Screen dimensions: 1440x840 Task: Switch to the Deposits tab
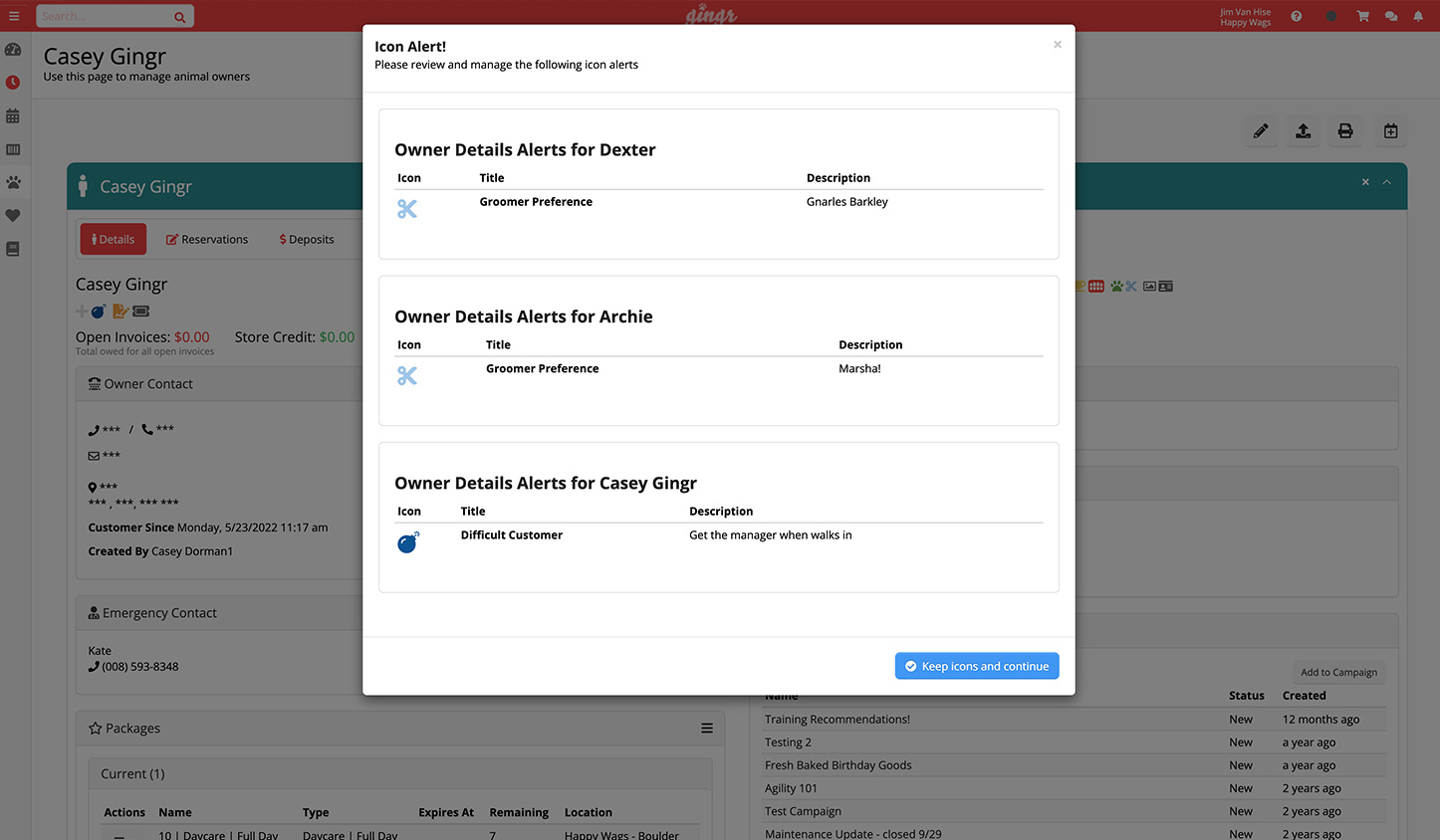point(307,240)
